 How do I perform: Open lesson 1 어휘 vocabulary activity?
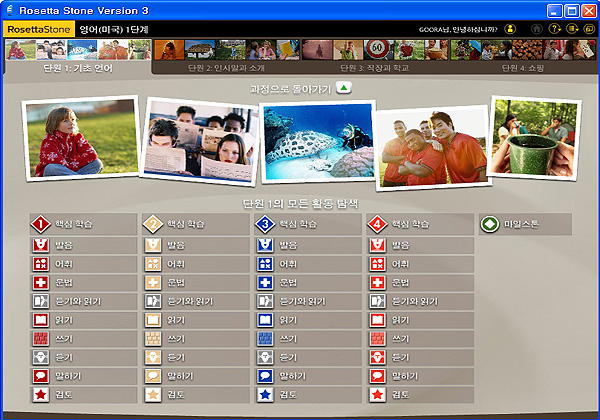(83, 264)
